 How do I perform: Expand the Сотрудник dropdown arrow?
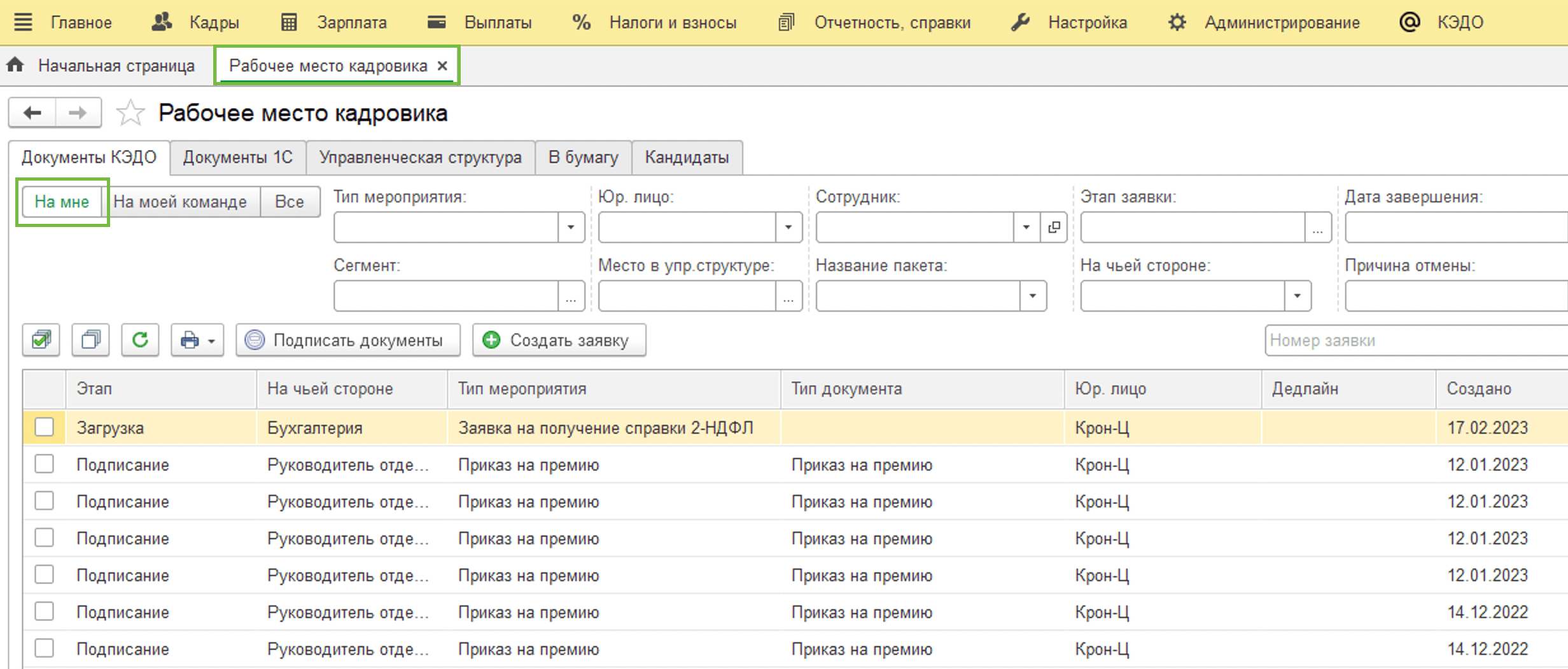[1026, 227]
